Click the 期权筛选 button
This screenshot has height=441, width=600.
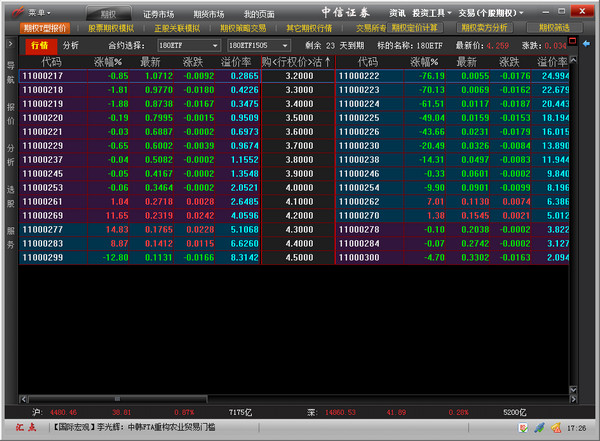tap(557, 28)
